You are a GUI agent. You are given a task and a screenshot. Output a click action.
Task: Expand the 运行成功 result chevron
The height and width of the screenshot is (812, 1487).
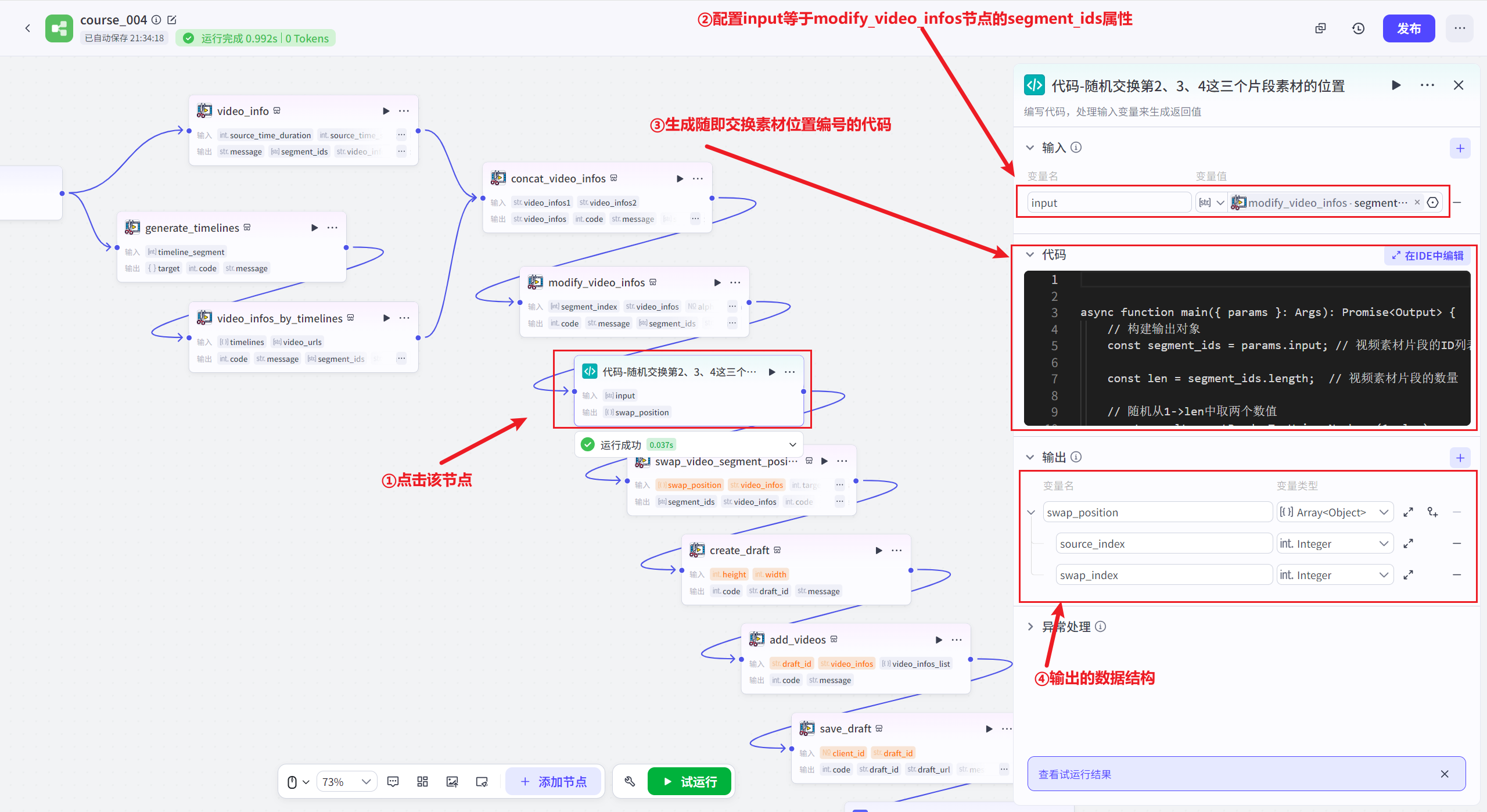click(792, 445)
